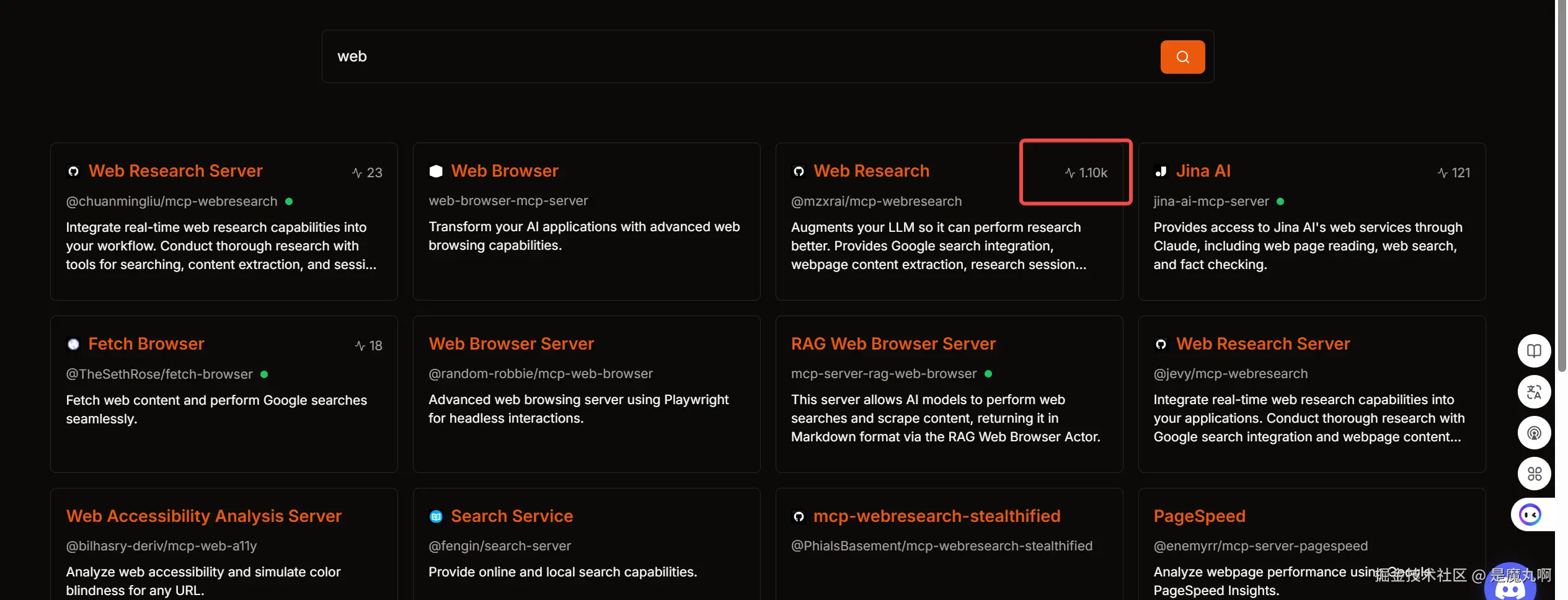This screenshot has height=600, width=1568.
Task: Click '@chuanmingliu/mcp-webresearch' text
Action: coord(172,201)
